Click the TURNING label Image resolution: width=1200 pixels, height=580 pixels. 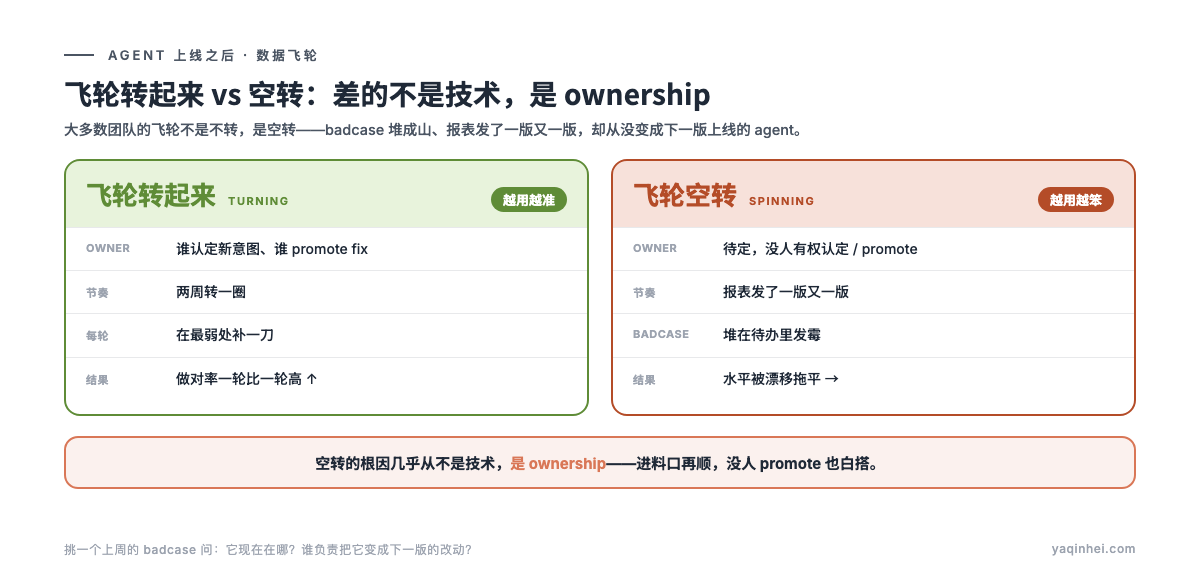(x=258, y=201)
